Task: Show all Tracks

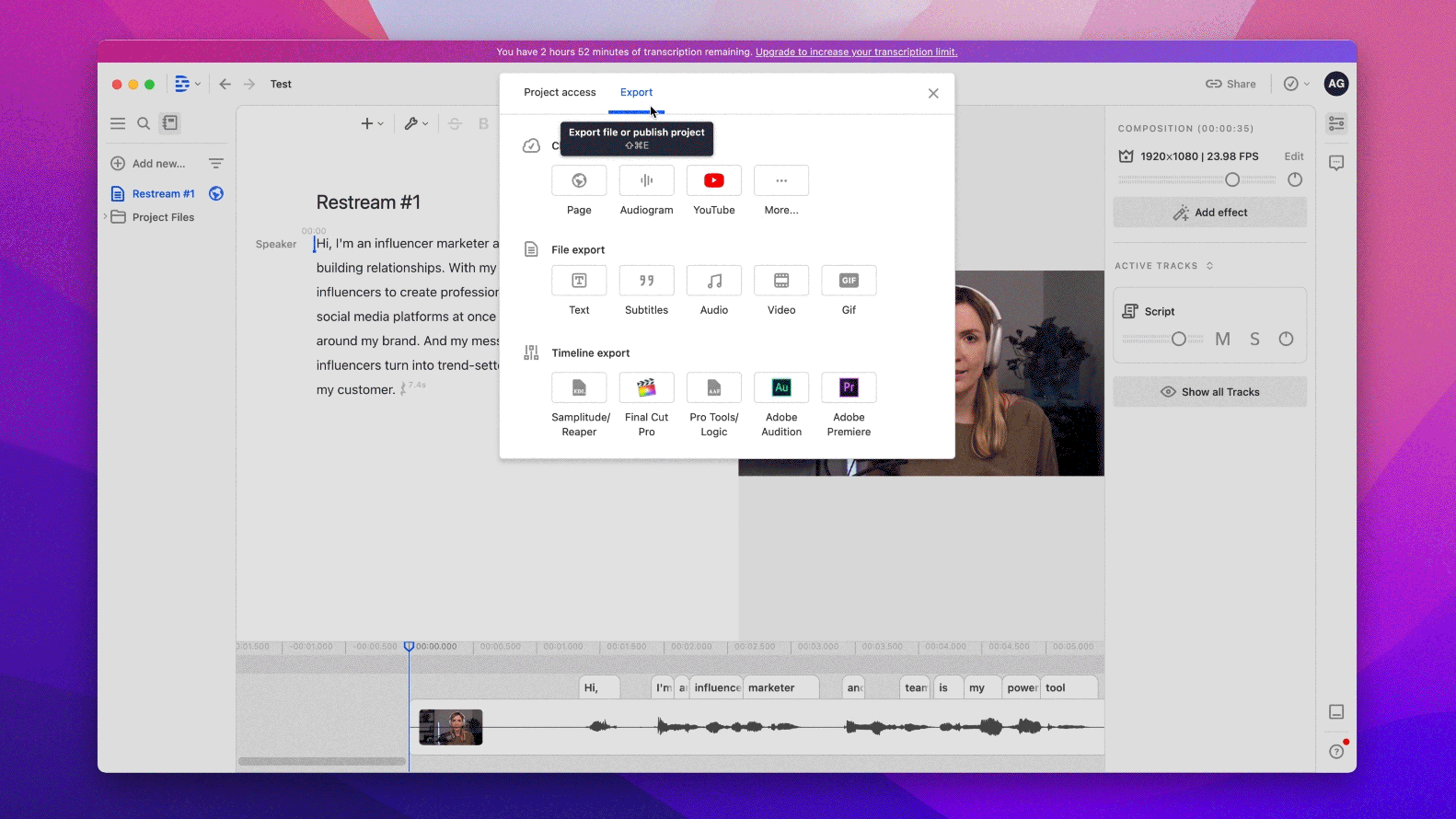Action: (1209, 392)
